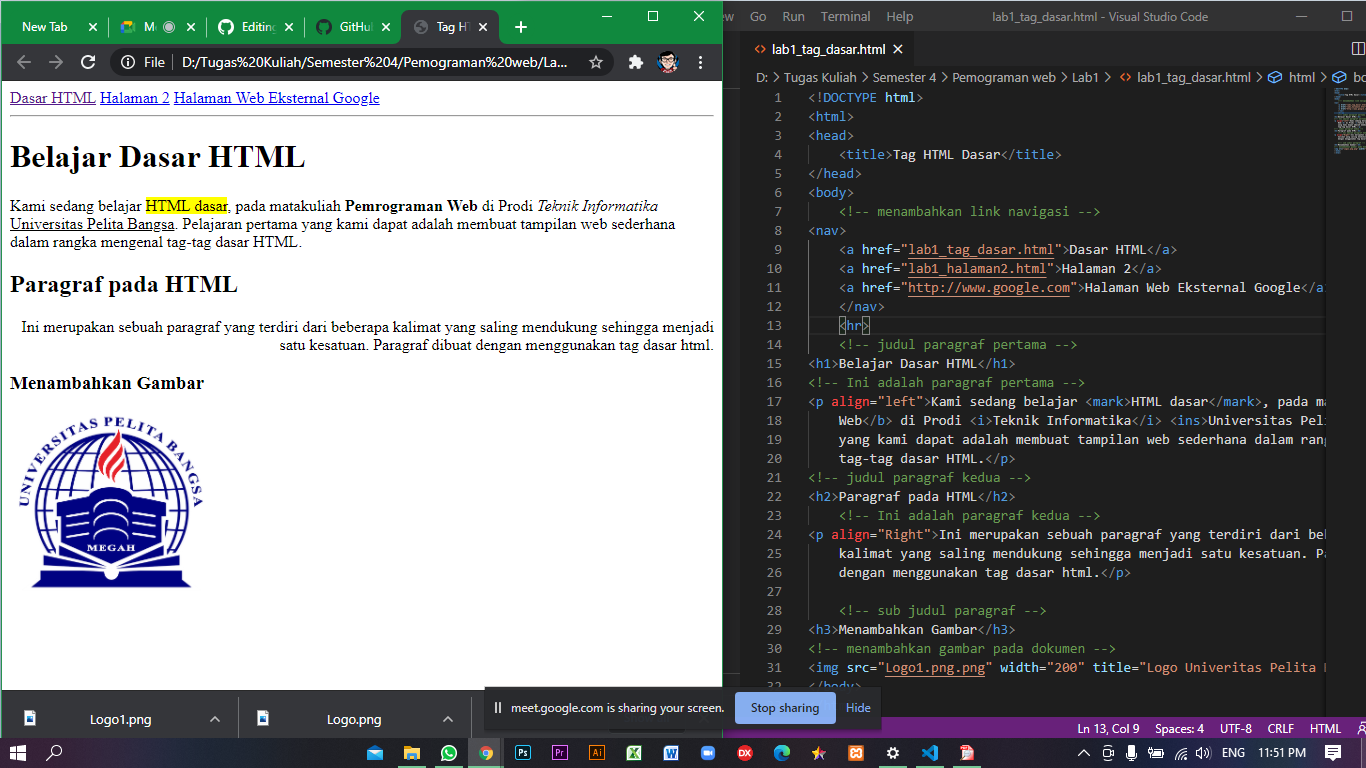Expand Logo.png download options chevron
Screen dimensions: 1366x768
click(x=448, y=719)
